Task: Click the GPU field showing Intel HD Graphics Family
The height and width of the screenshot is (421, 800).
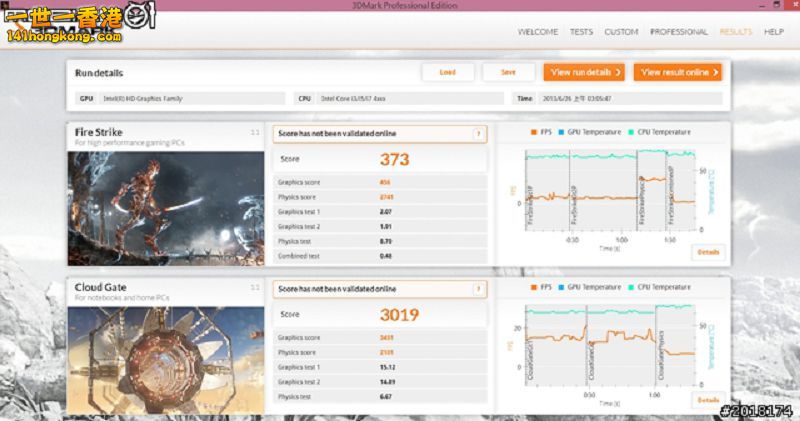Action: coord(180,98)
